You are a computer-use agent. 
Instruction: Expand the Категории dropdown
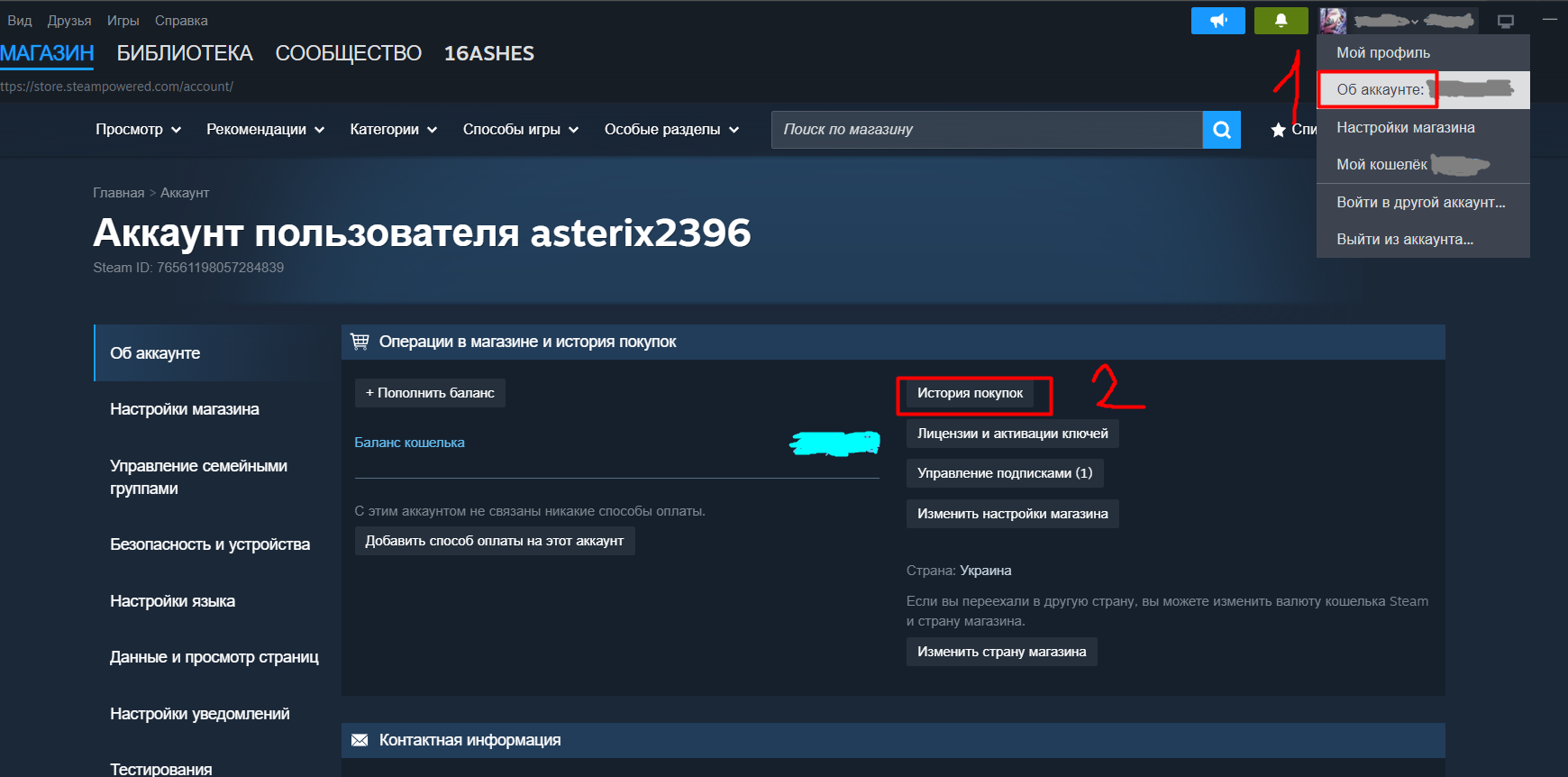(x=394, y=130)
